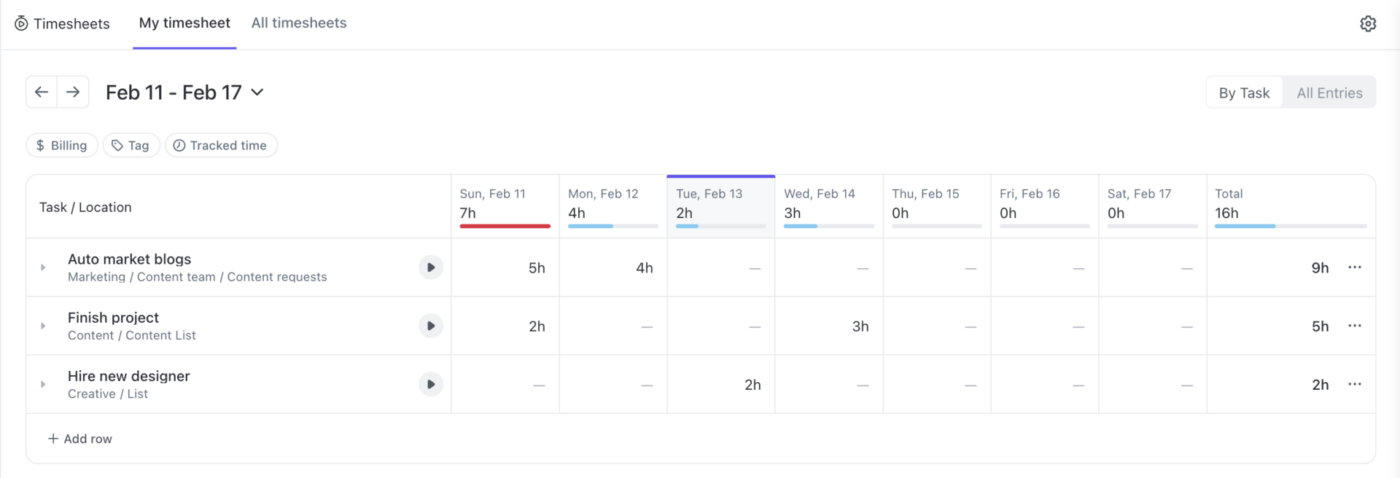
Task: Select the Fri, Feb 16 column header
Action: tap(1045, 207)
